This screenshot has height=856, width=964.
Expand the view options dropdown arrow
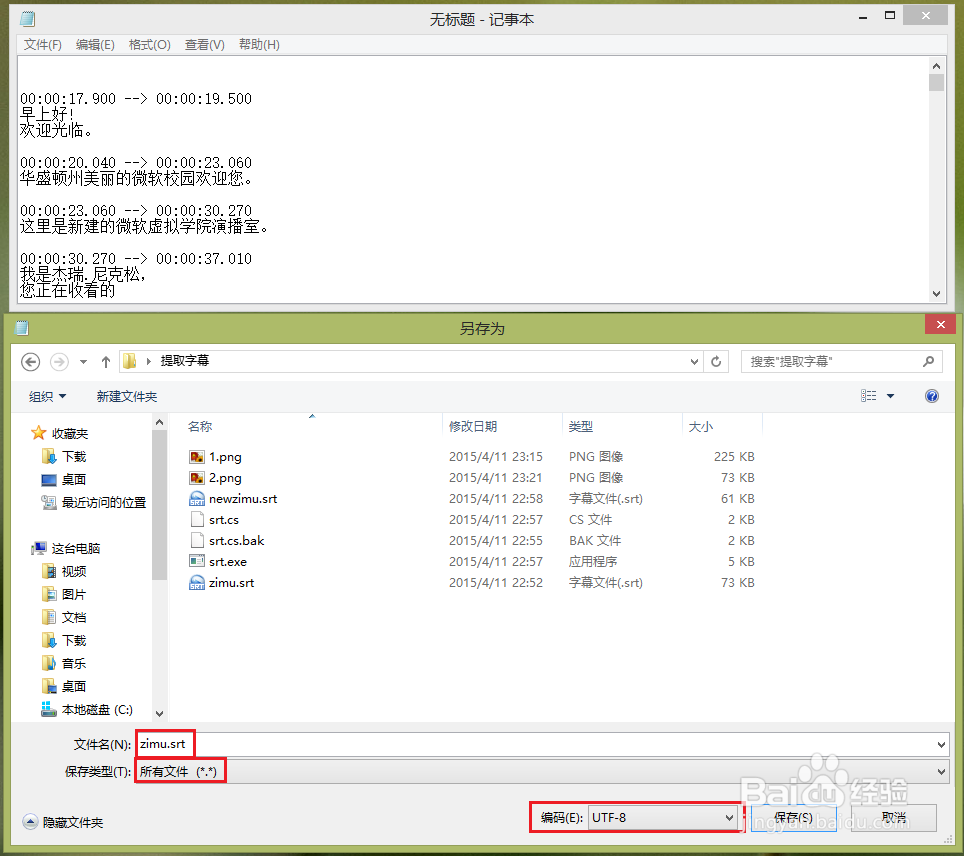pos(890,396)
